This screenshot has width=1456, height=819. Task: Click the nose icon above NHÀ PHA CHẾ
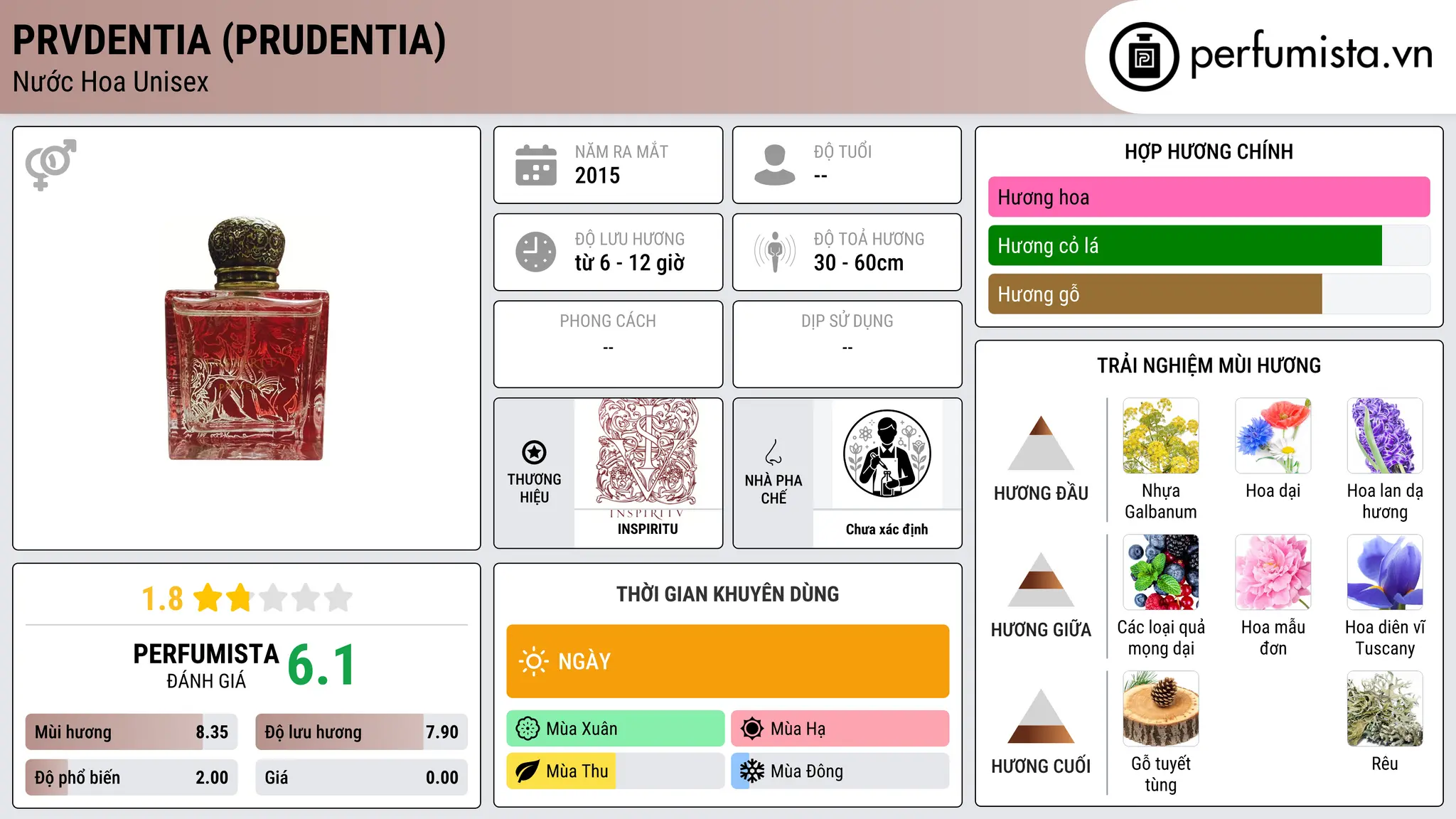[x=773, y=451]
